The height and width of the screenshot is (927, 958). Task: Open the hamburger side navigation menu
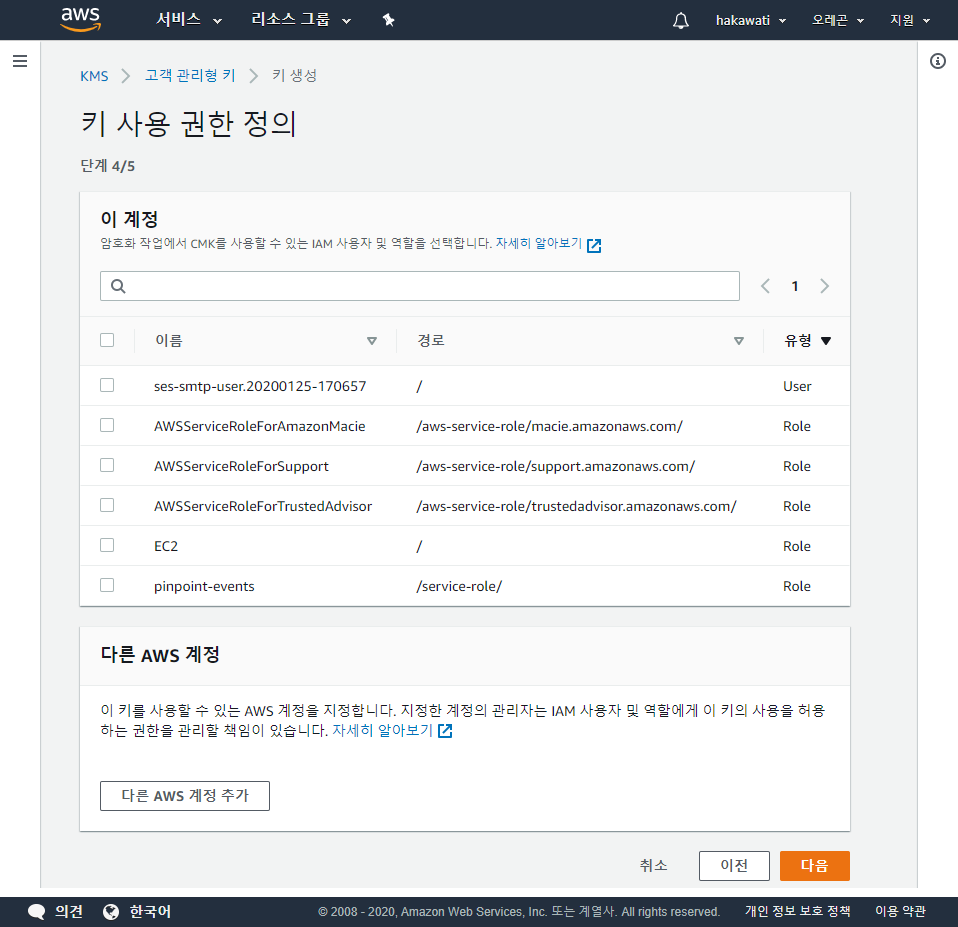click(20, 61)
